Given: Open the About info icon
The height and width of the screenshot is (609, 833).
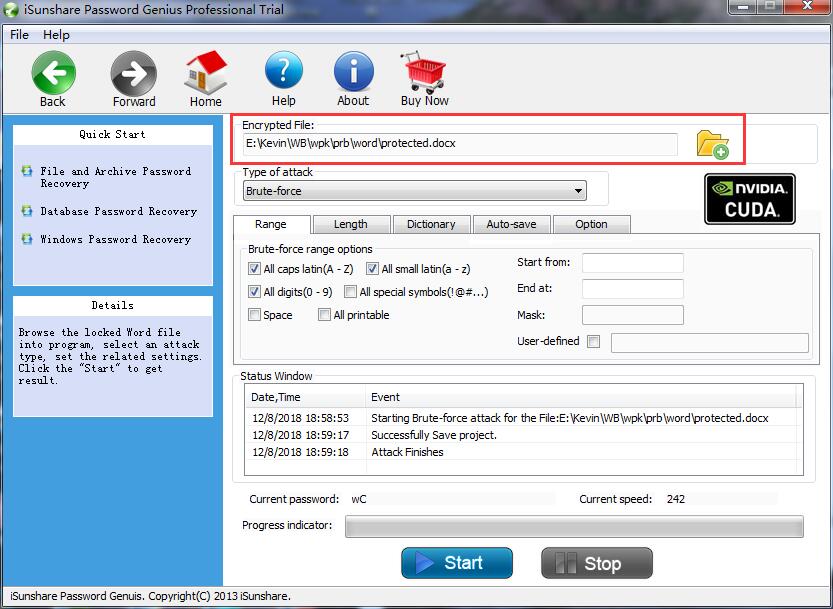Looking at the screenshot, I should [353, 72].
